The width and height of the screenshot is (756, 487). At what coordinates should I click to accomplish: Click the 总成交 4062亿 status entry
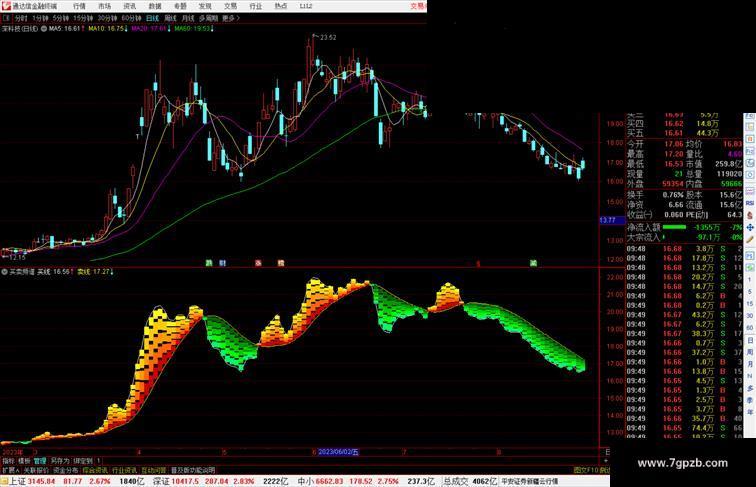pos(470,481)
